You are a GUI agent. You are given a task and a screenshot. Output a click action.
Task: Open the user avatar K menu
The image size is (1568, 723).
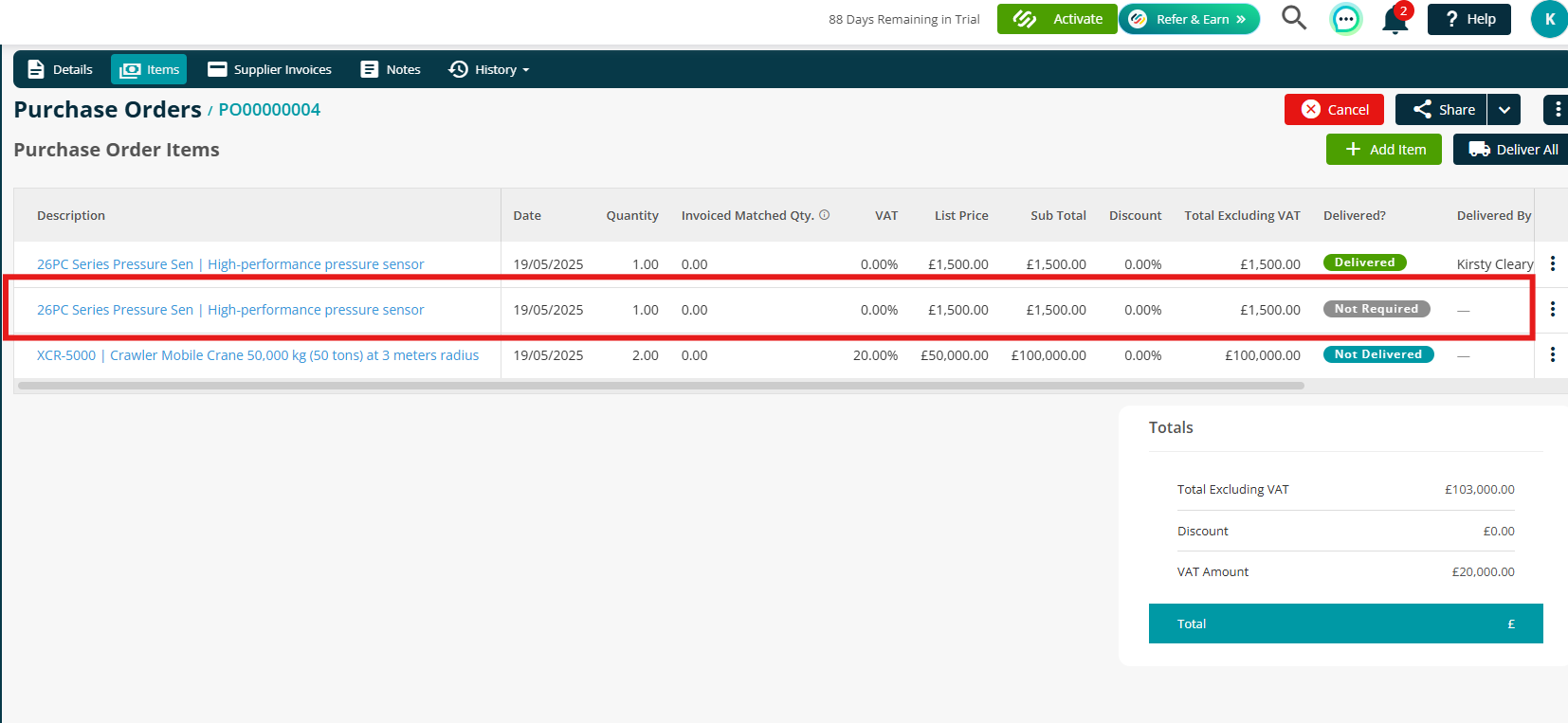(x=1549, y=19)
